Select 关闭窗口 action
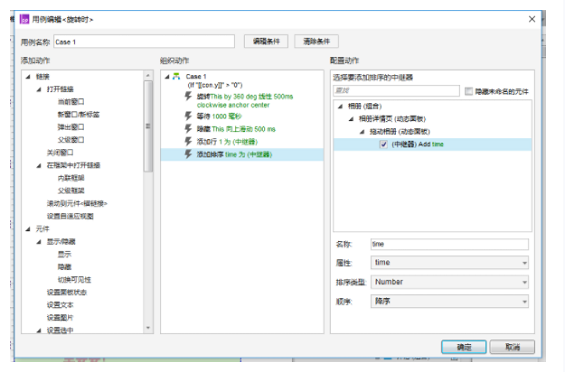The width and height of the screenshot is (565, 372). pos(59,152)
